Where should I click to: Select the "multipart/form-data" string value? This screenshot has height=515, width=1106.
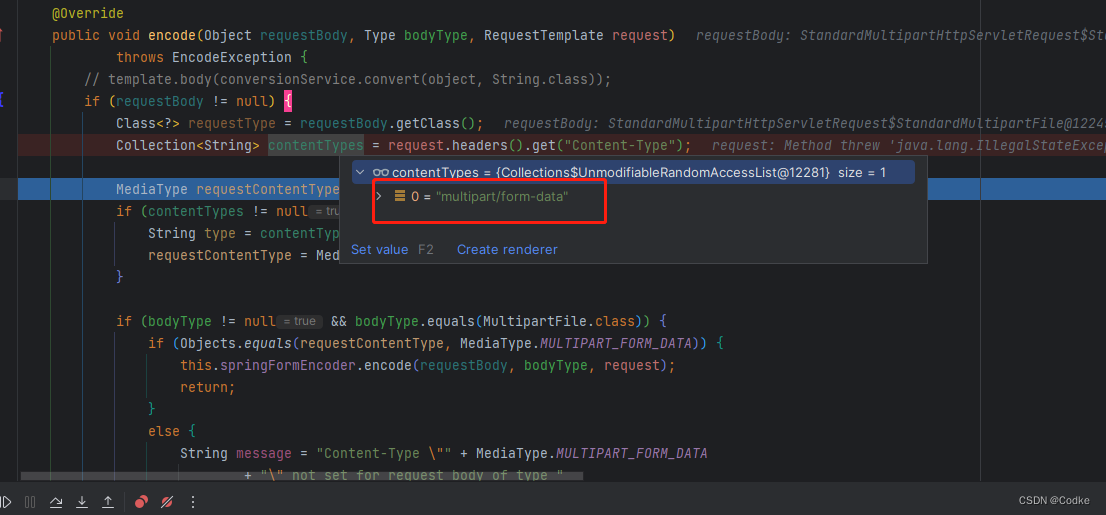pyautogui.click(x=502, y=197)
